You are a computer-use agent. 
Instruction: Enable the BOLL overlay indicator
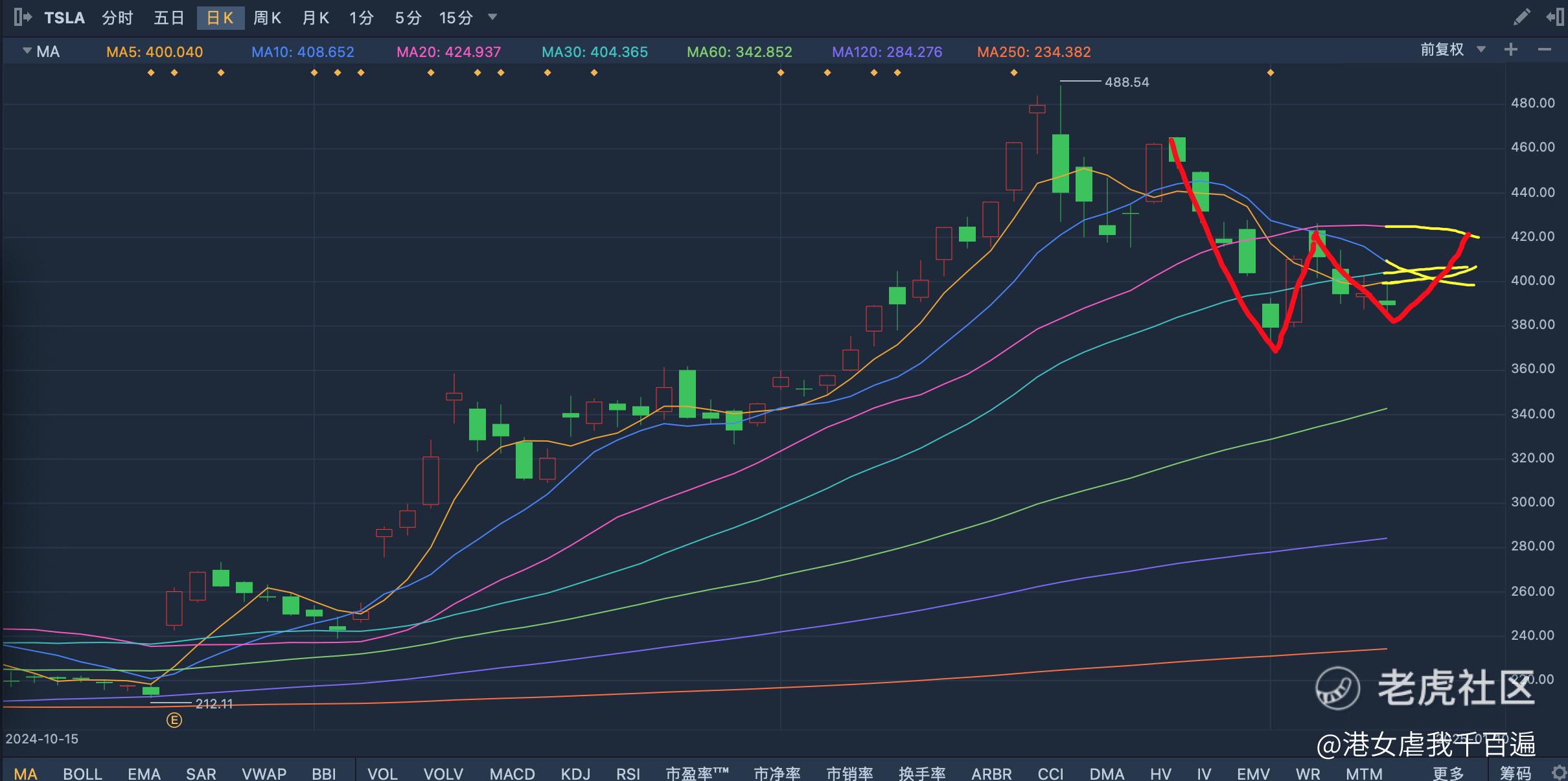pyautogui.click(x=82, y=773)
